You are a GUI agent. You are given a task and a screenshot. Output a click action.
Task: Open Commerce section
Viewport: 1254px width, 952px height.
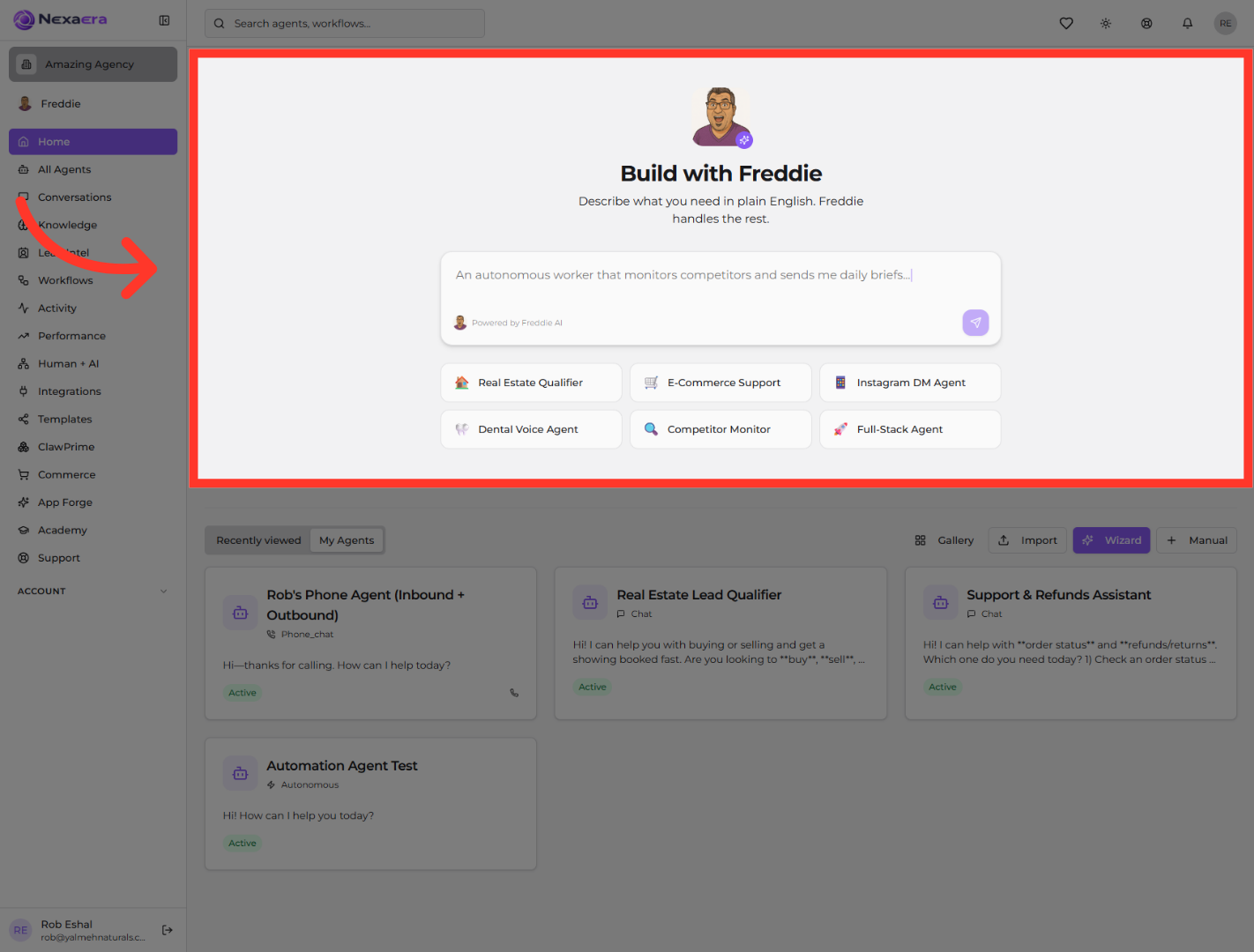(x=93, y=475)
